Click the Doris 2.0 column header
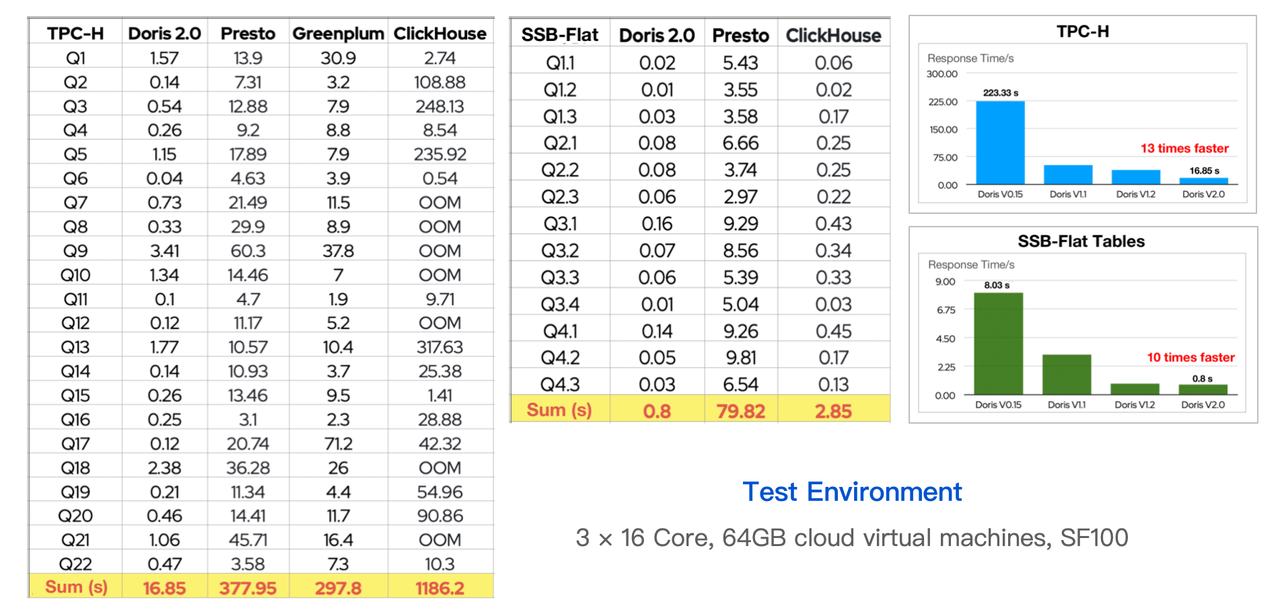 (164, 32)
